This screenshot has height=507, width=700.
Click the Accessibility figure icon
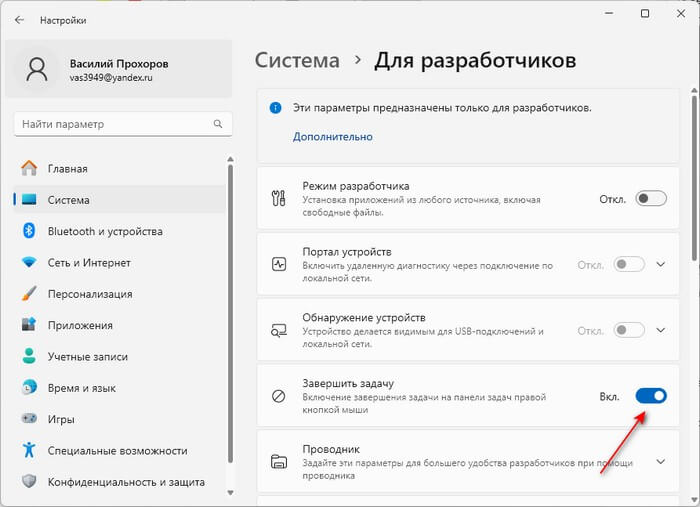pyautogui.click(x=29, y=450)
